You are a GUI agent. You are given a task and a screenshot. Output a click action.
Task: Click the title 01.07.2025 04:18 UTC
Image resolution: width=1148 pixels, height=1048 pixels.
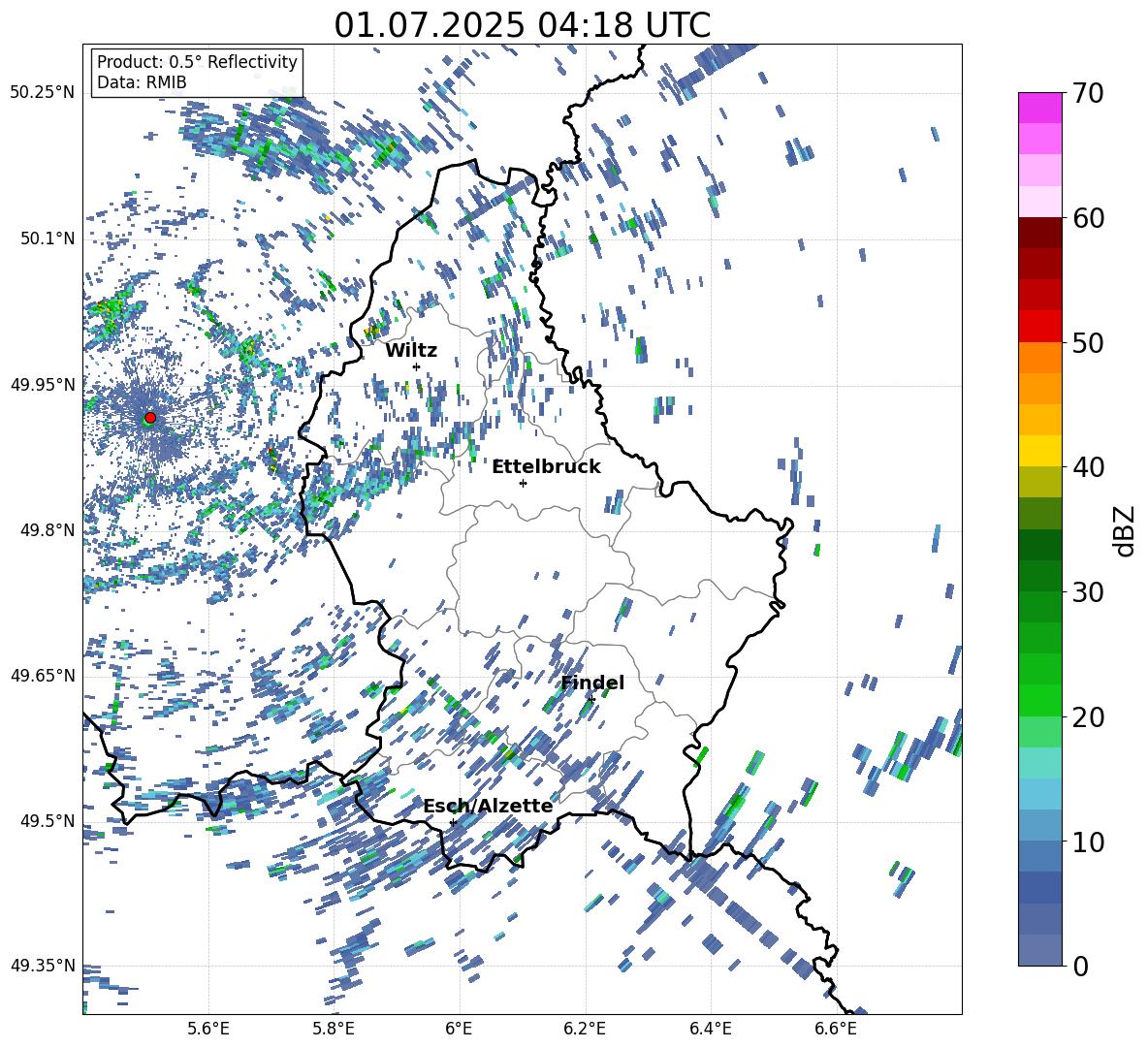(x=522, y=25)
